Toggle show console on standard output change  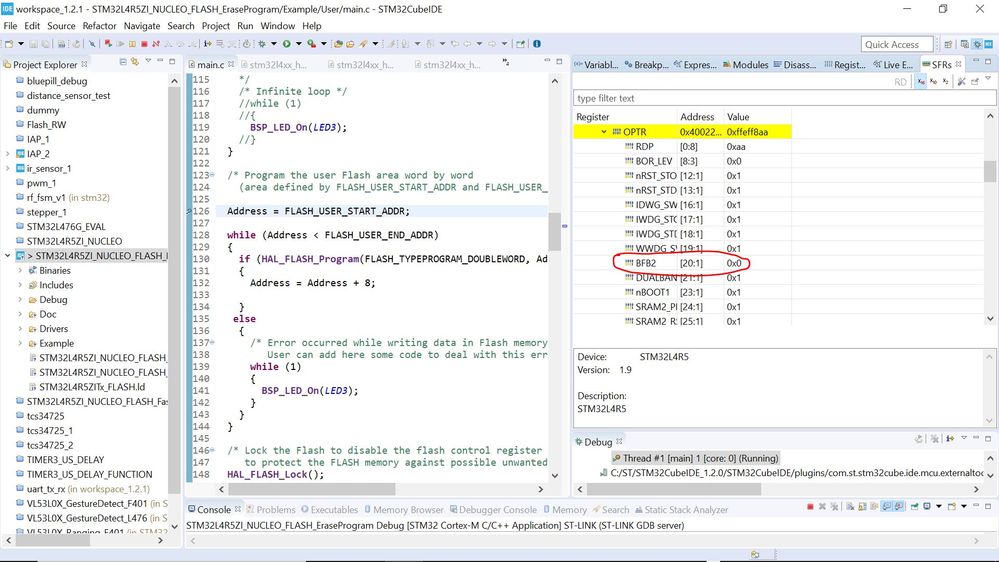(x=886, y=507)
